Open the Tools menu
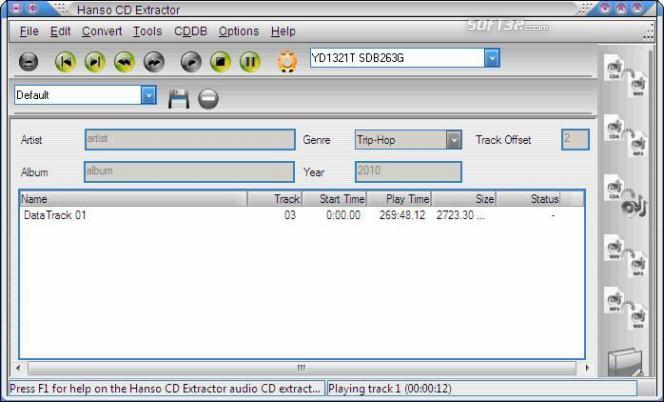 coord(147,31)
